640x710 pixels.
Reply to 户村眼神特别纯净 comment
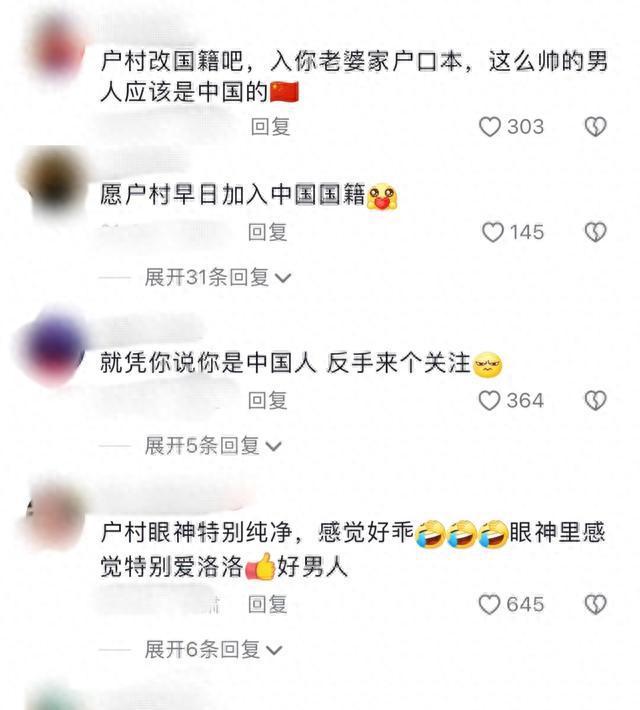coord(268,604)
